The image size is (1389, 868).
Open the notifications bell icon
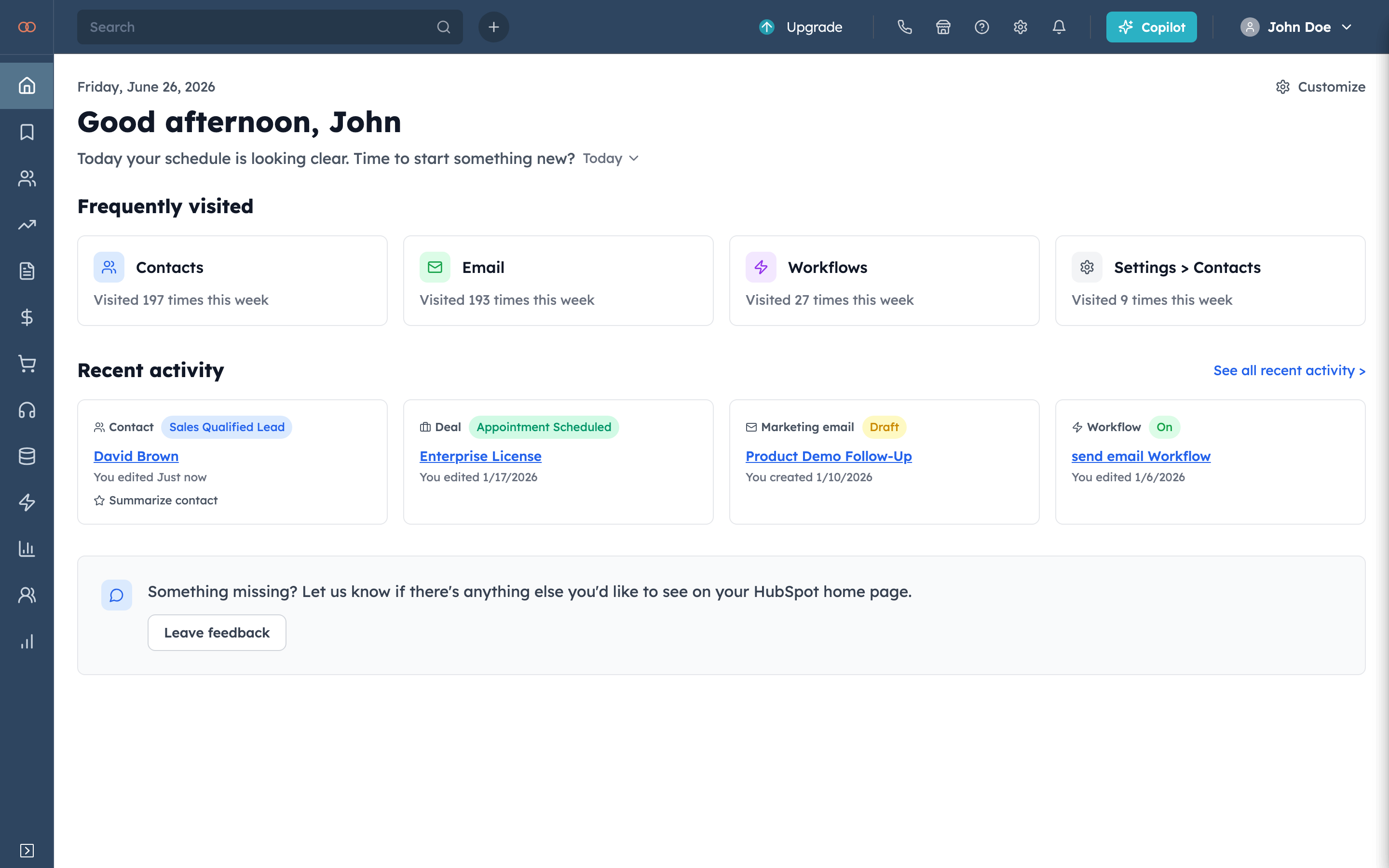coord(1059,27)
